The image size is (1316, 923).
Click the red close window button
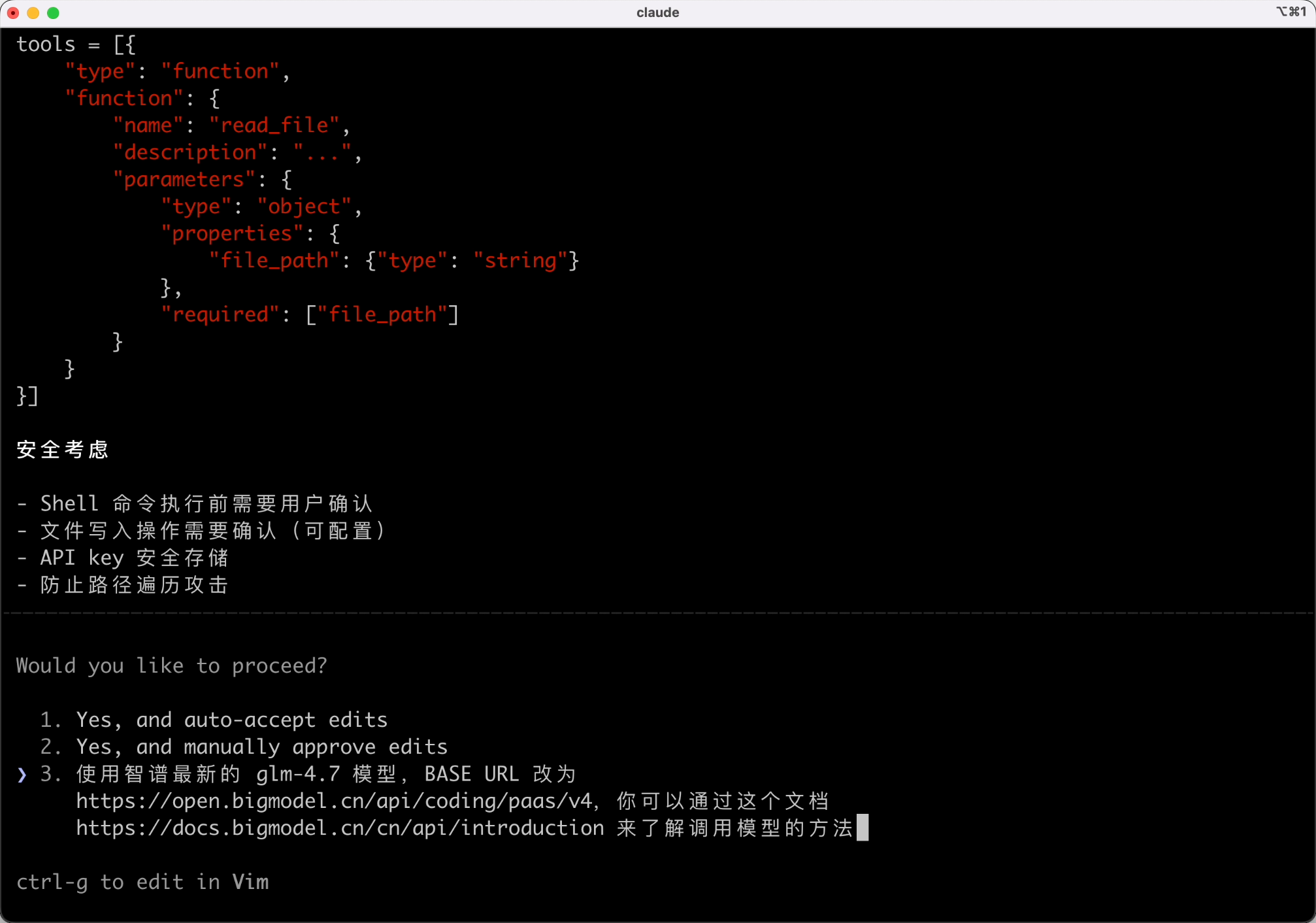tap(13, 12)
